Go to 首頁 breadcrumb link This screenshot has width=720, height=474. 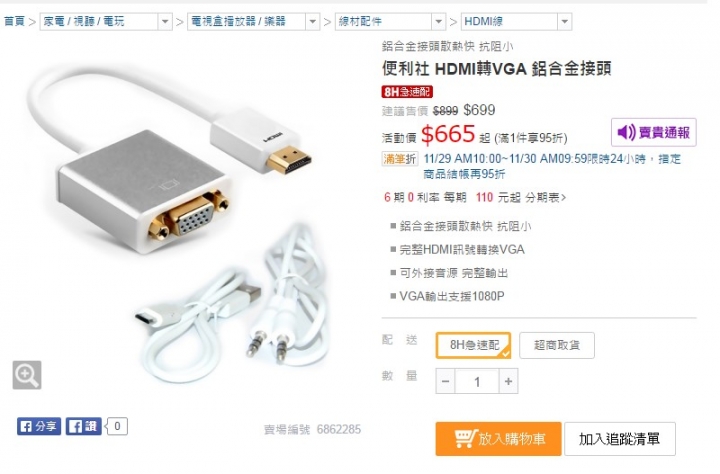[x=14, y=21]
